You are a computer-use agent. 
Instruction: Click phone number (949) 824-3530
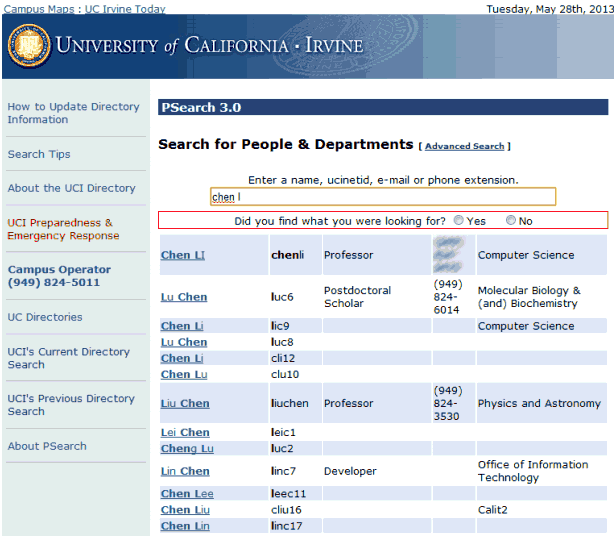click(x=448, y=403)
